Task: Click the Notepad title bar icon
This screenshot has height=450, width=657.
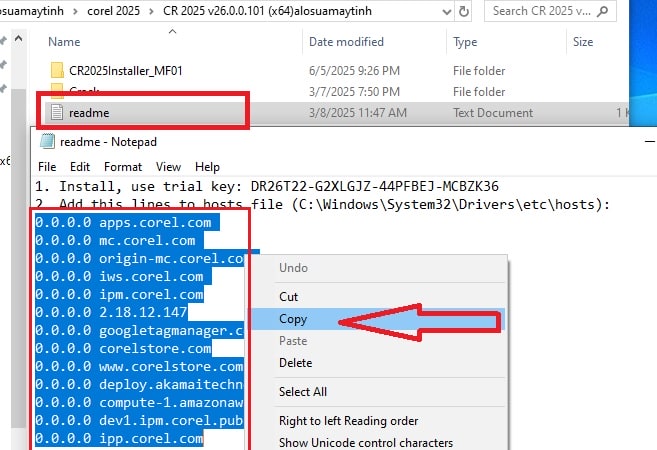Action: (47, 142)
